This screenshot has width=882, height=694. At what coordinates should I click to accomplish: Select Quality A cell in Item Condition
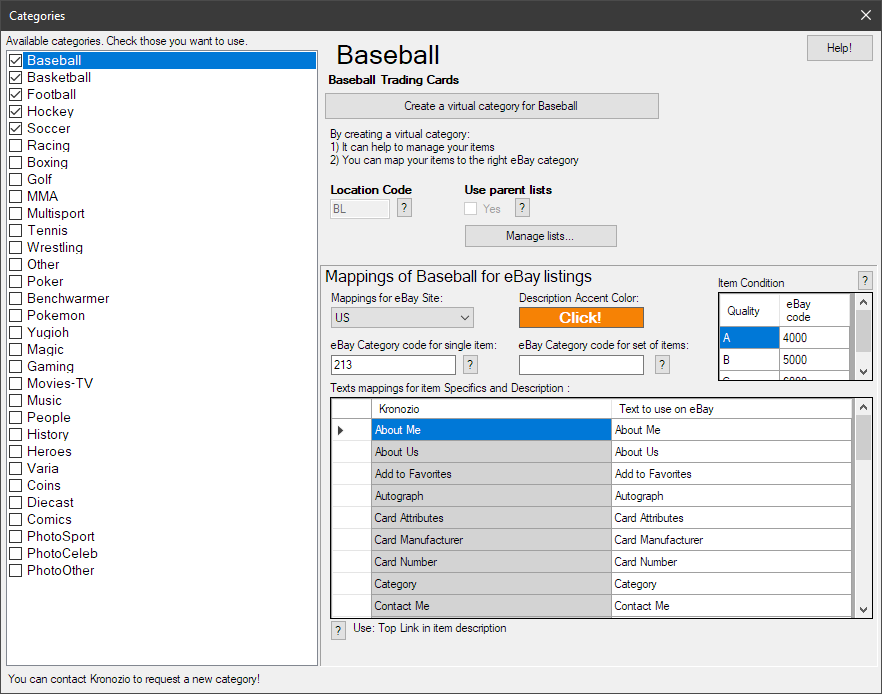click(749, 337)
